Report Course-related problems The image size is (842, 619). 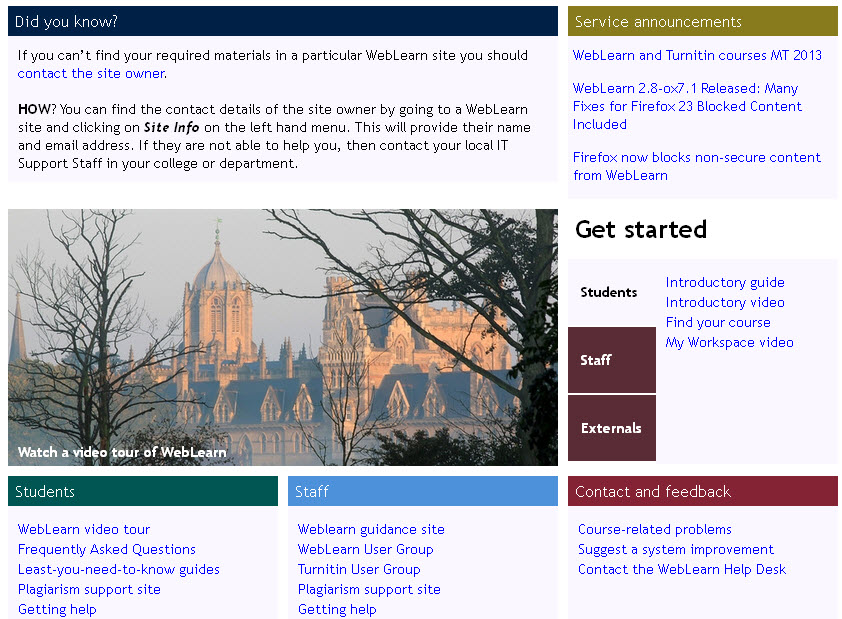(655, 530)
